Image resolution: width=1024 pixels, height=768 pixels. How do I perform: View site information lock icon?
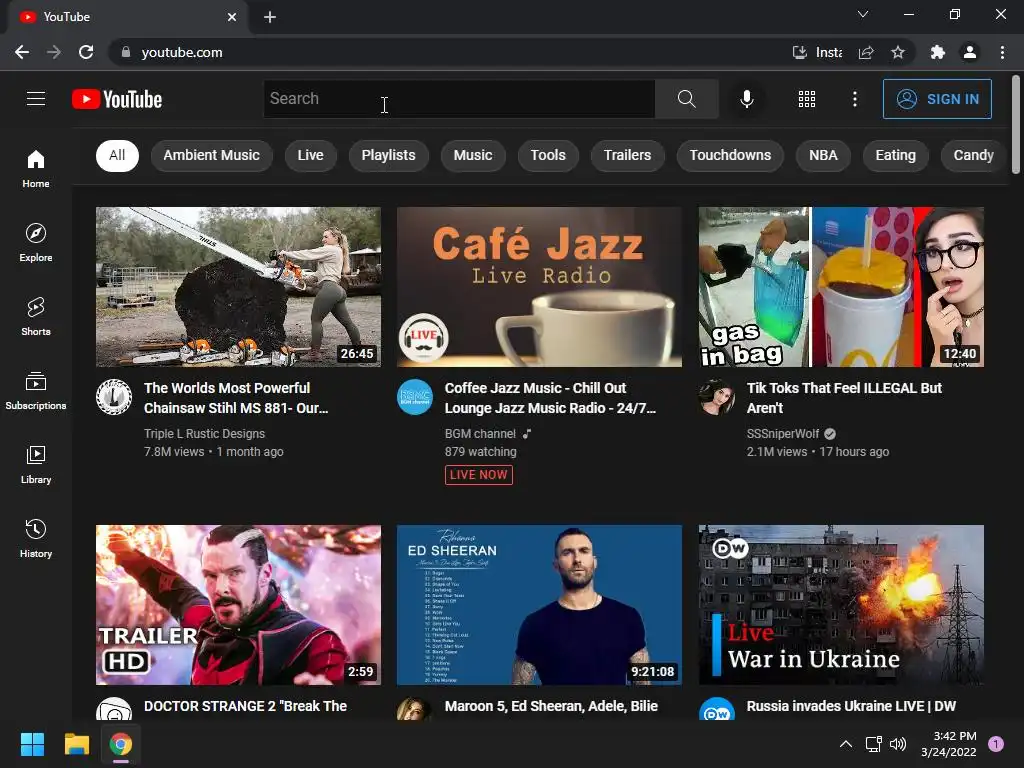126,52
